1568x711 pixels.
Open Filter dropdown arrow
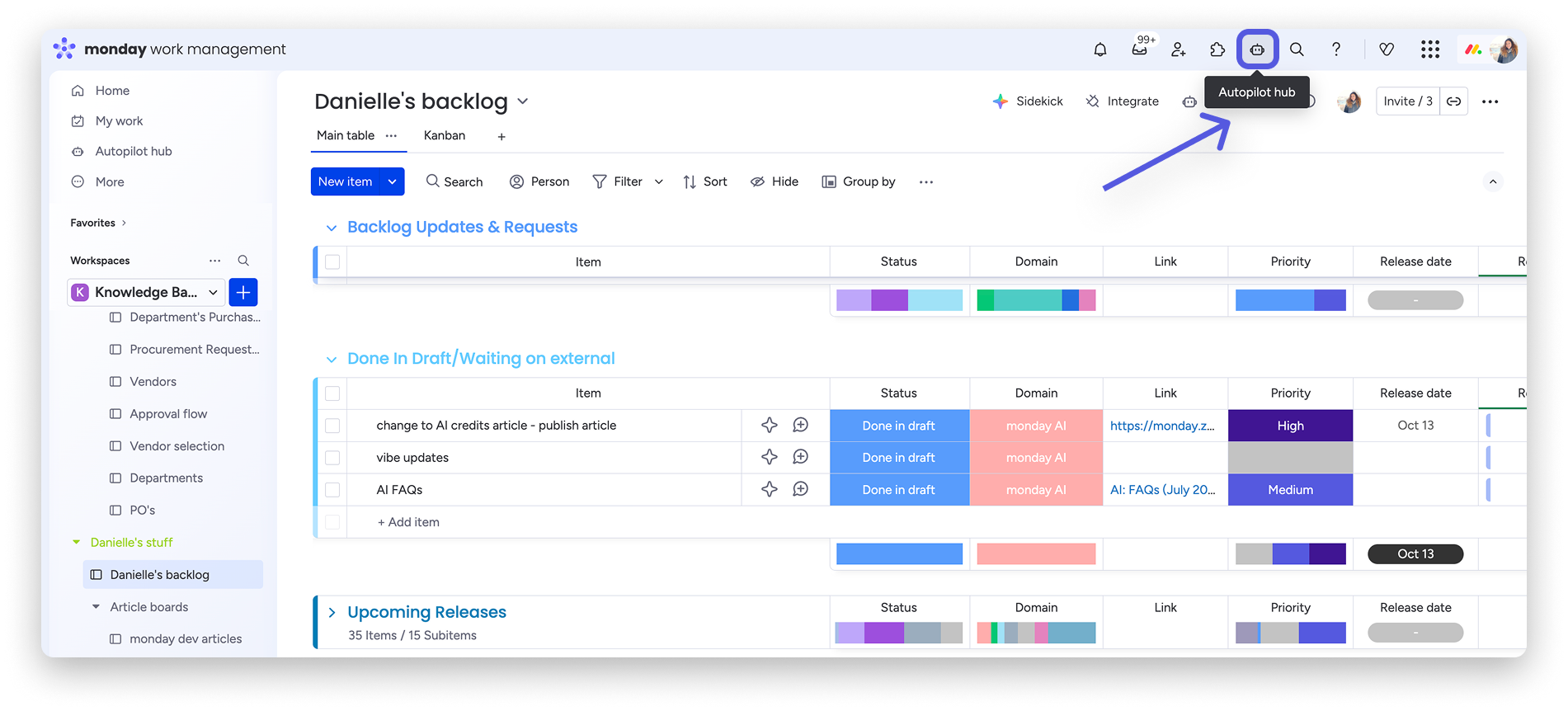coord(659,181)
